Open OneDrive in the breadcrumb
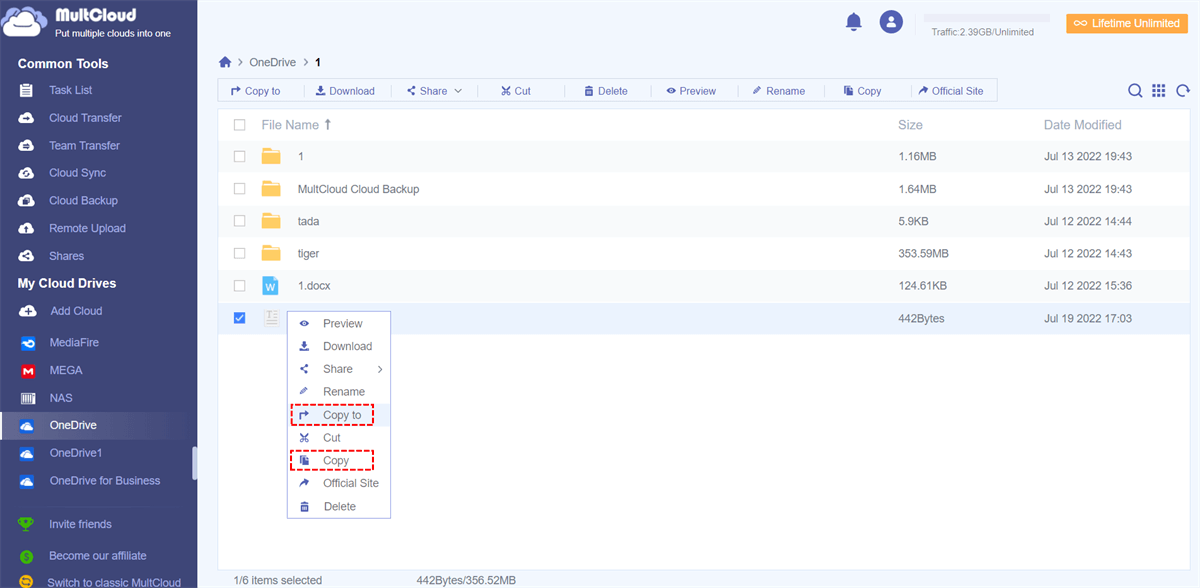The width and height of the screenshot is (1200, 588). point(272,62)
